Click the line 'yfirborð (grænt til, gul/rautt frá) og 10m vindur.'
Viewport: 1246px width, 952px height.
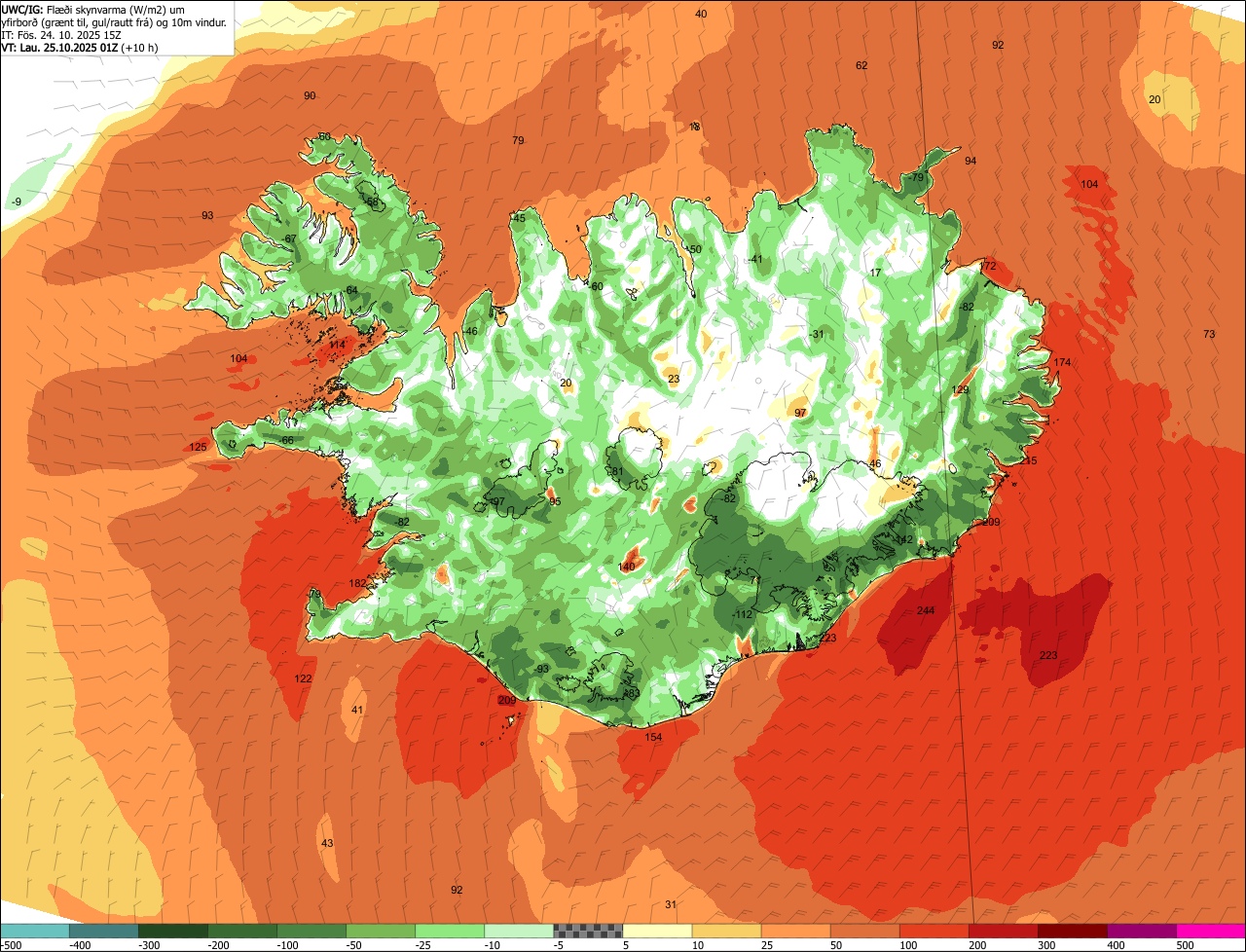[x=114, y=21]
